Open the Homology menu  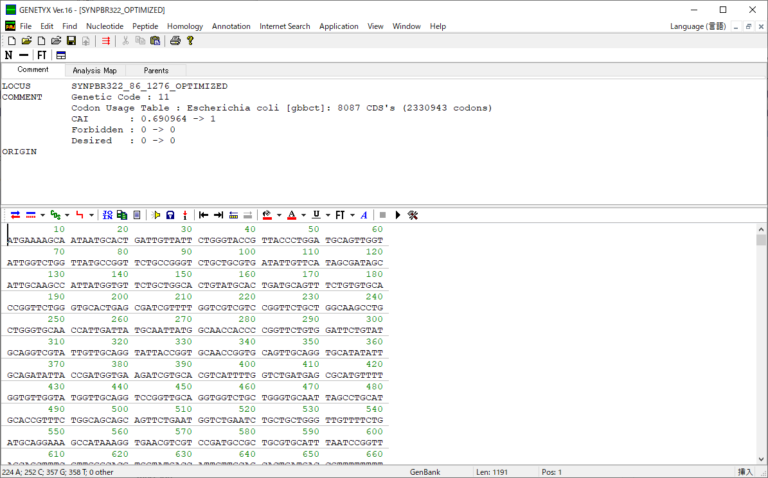point(185,26)
